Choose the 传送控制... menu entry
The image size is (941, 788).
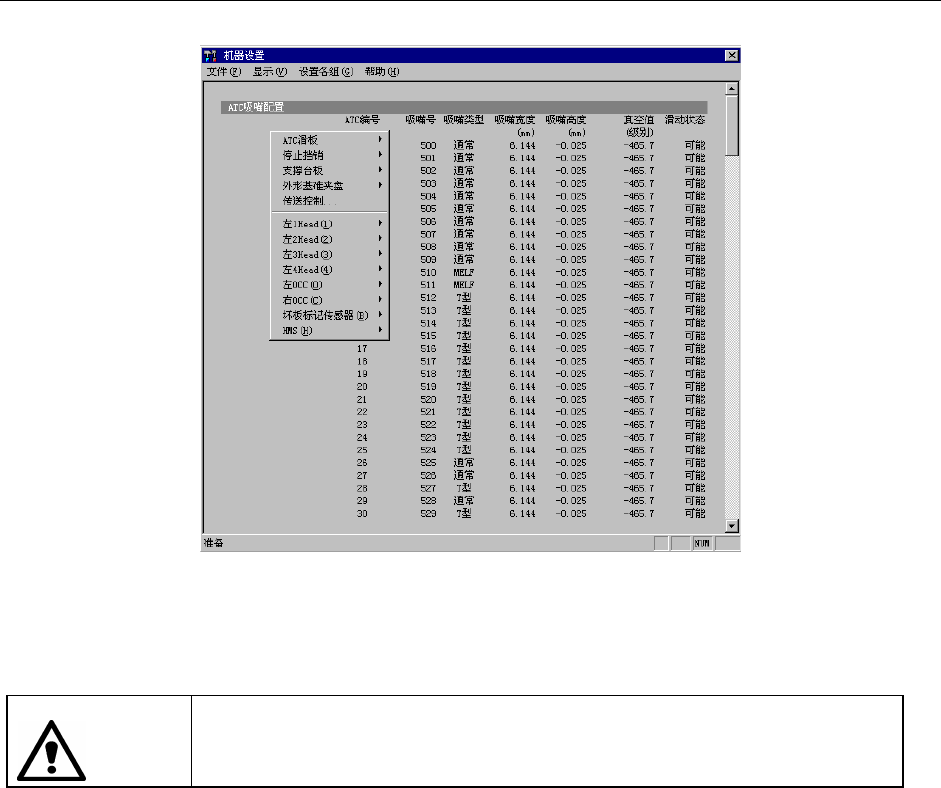pyautogui.click(x=329, y=200)
